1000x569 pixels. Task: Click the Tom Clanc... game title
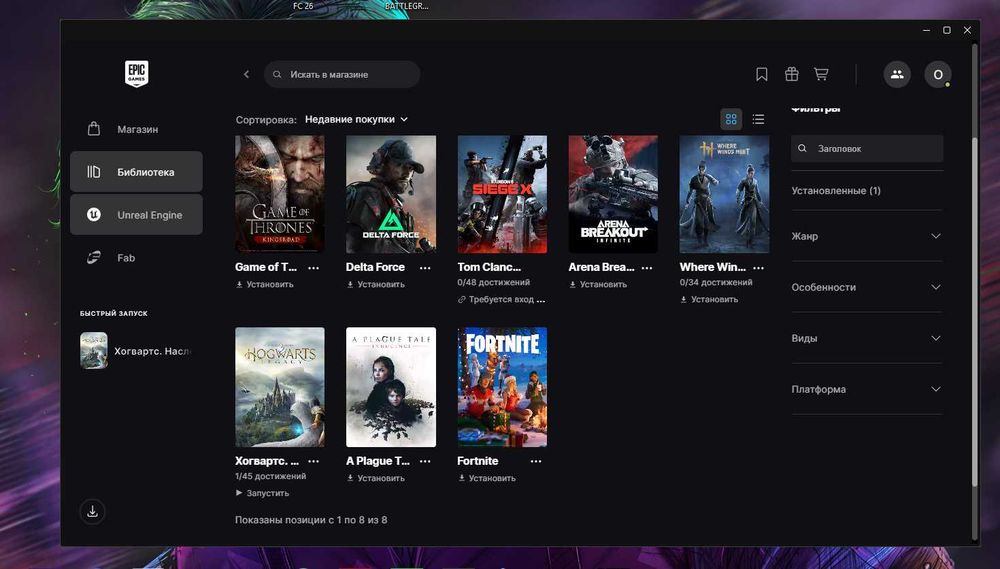(489, 267)
